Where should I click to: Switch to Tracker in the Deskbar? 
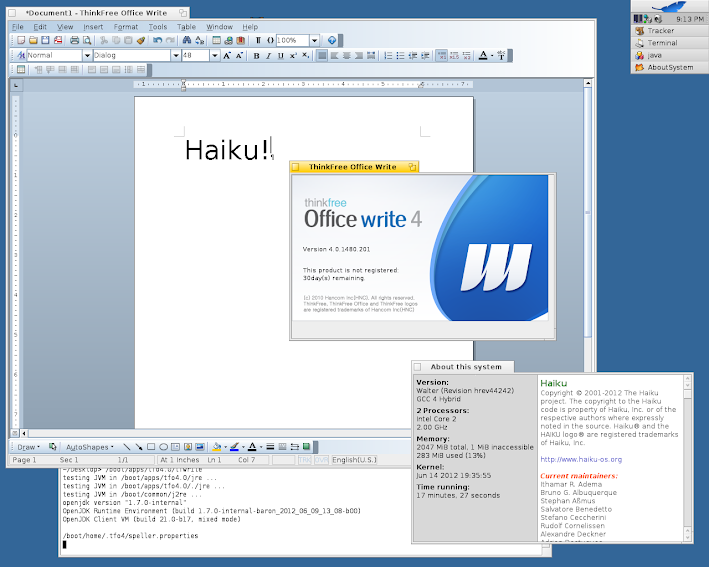click(670, 31)
